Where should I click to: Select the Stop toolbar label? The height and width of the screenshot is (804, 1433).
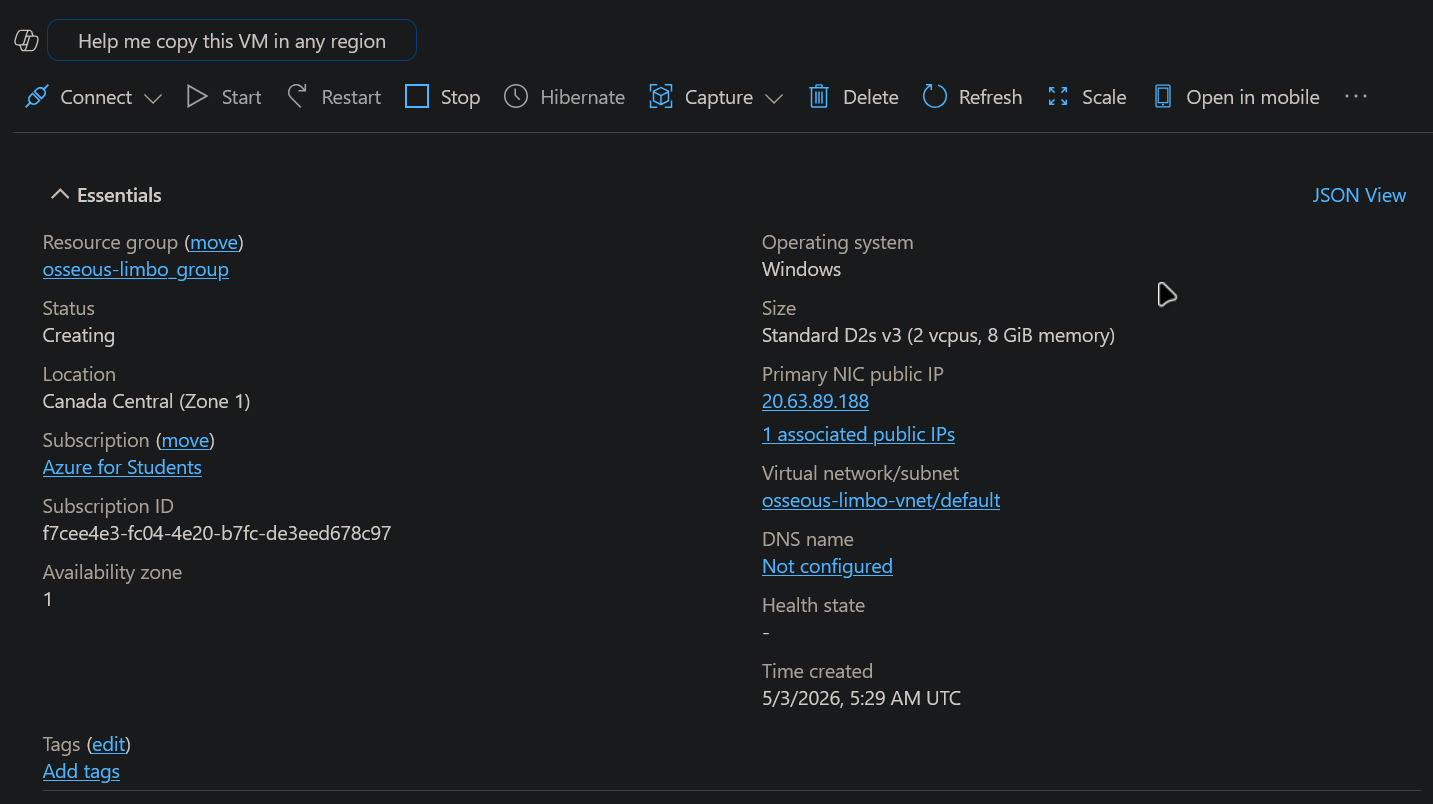point(461,97)
